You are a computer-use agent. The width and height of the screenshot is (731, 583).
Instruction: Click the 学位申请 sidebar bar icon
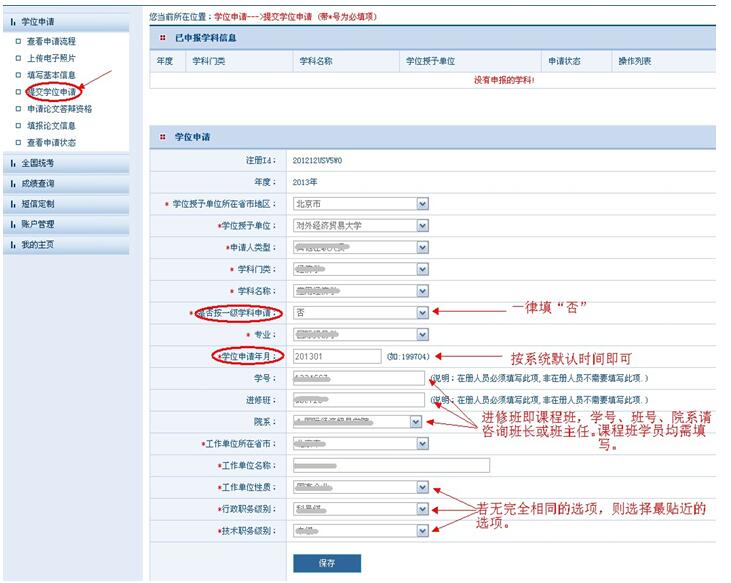tap(13, 22)
